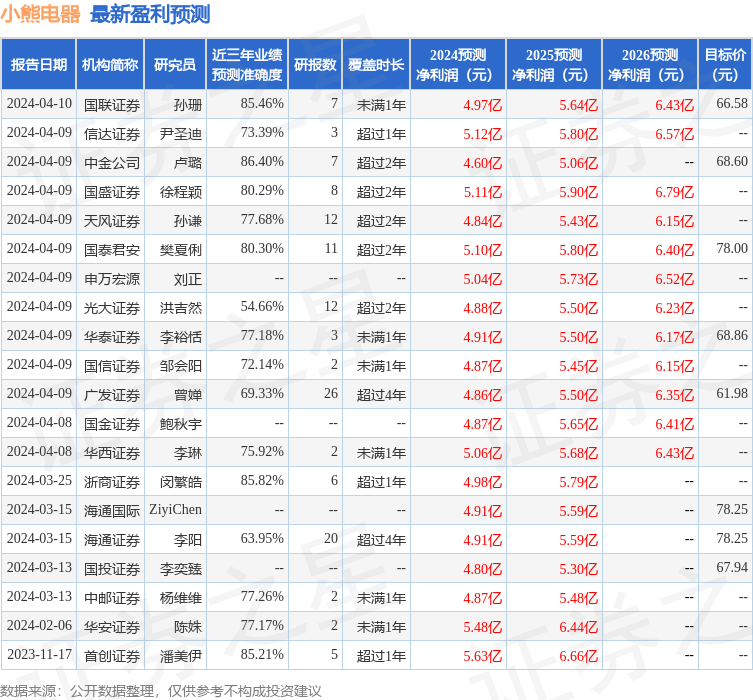The height and width of the screenshot is (700, 753).
Task: Click report count 26
Action: pyautogui.click(x=331, y=393)
